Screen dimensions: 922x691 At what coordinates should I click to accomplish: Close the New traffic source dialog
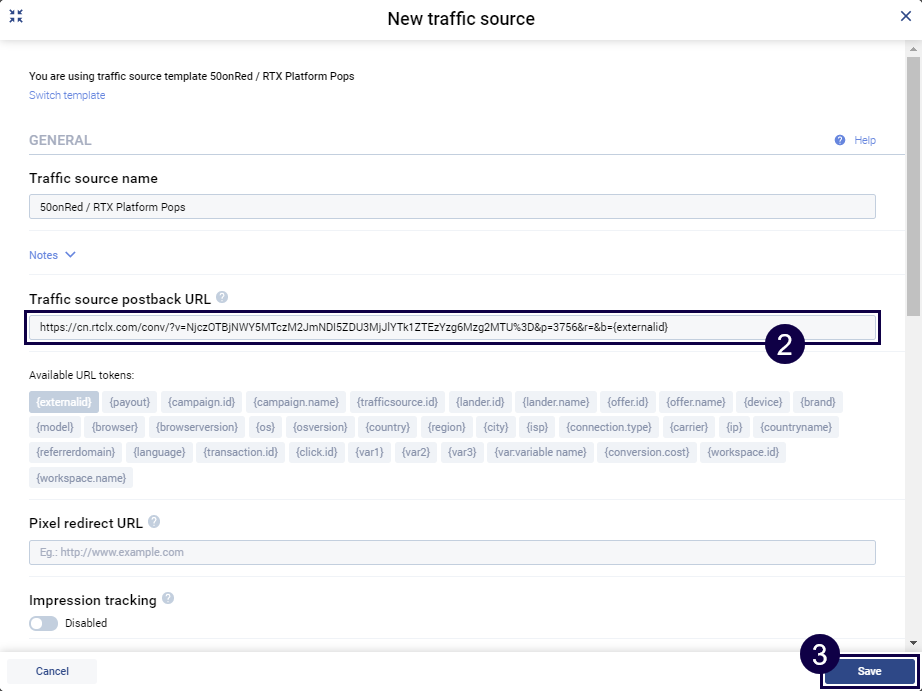905,17
